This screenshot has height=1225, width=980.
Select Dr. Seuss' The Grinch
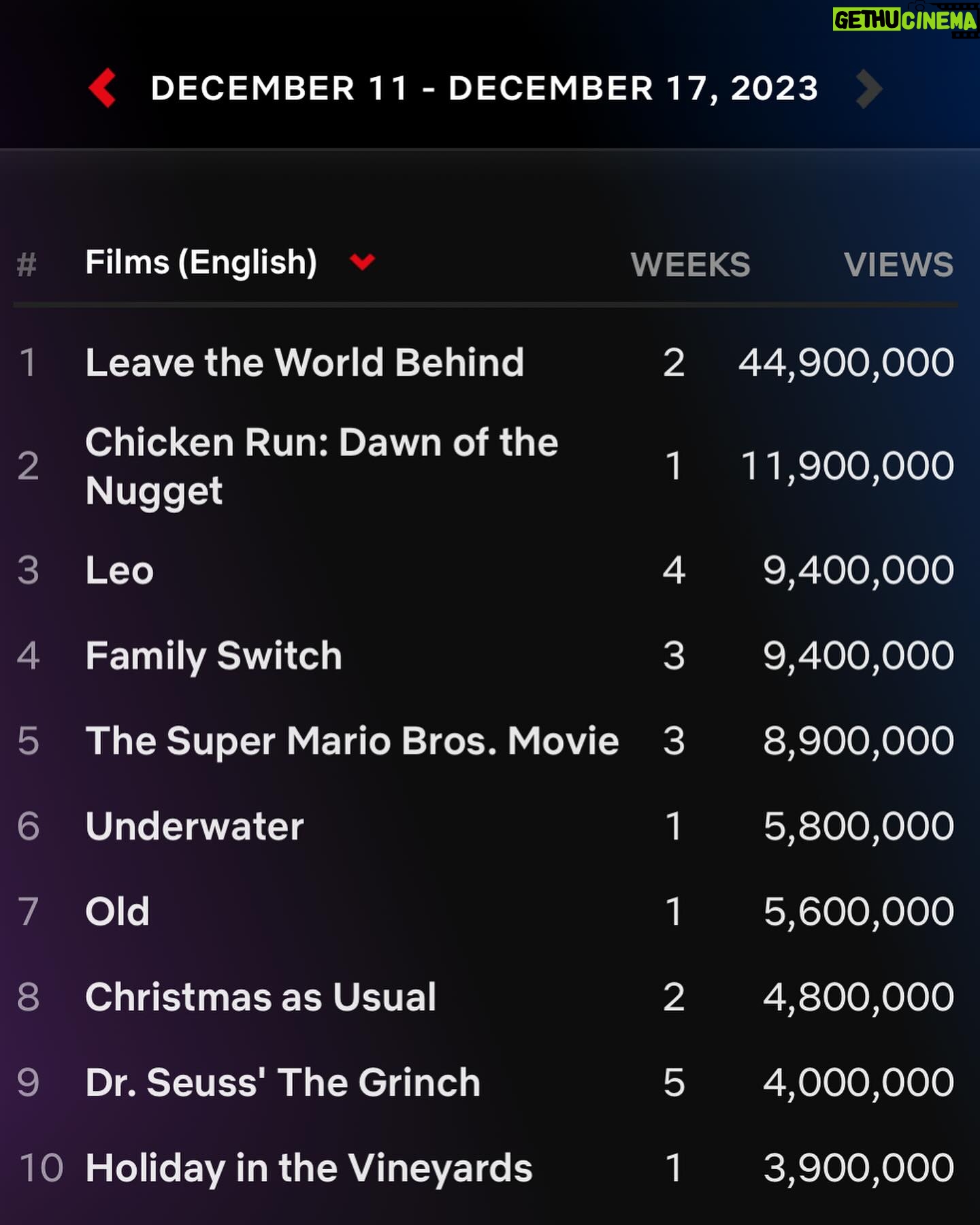283,1082
